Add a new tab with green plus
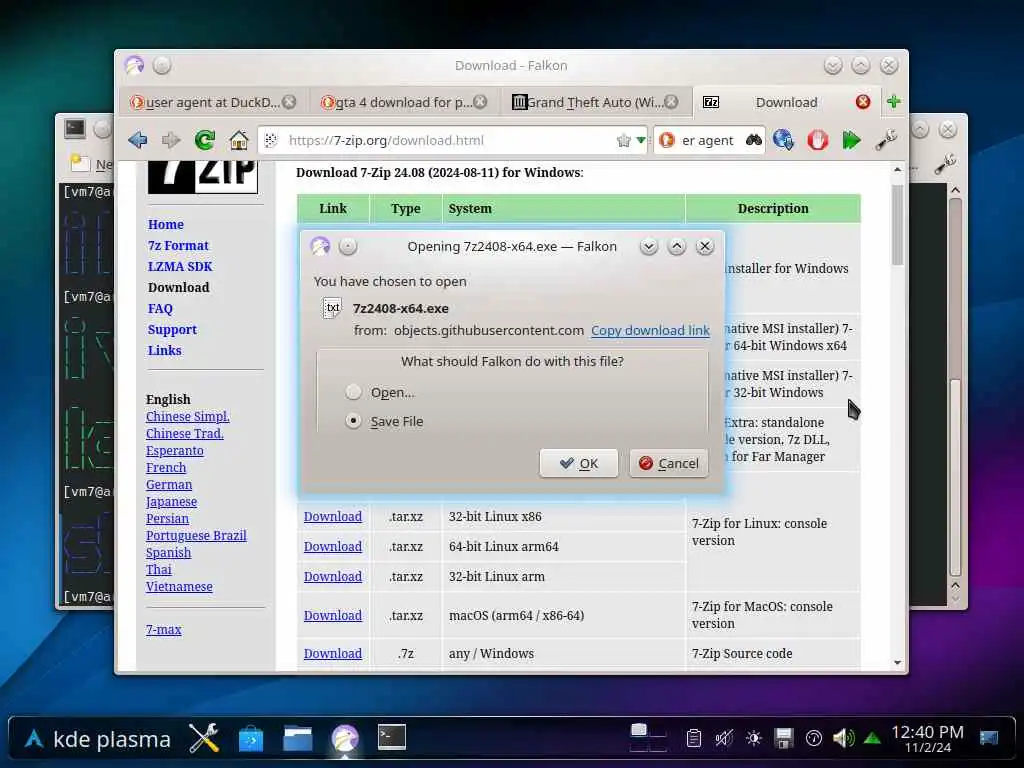 tap(893, 101)
